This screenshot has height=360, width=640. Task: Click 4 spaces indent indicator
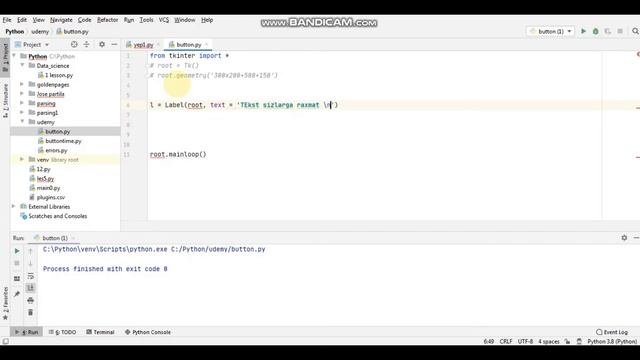click(x=549, y=342)
